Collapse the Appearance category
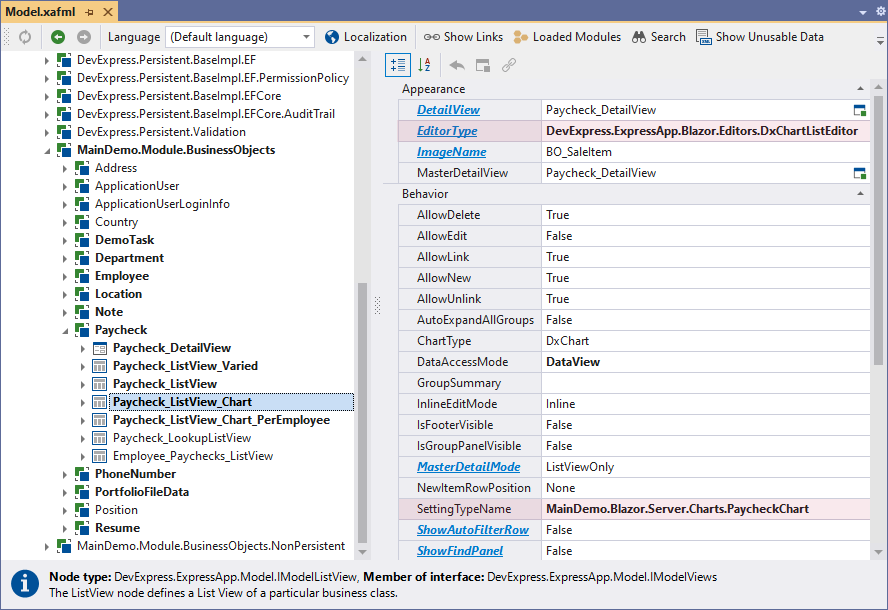This screenshot has width=888, height=610. [x=860, y=89]
